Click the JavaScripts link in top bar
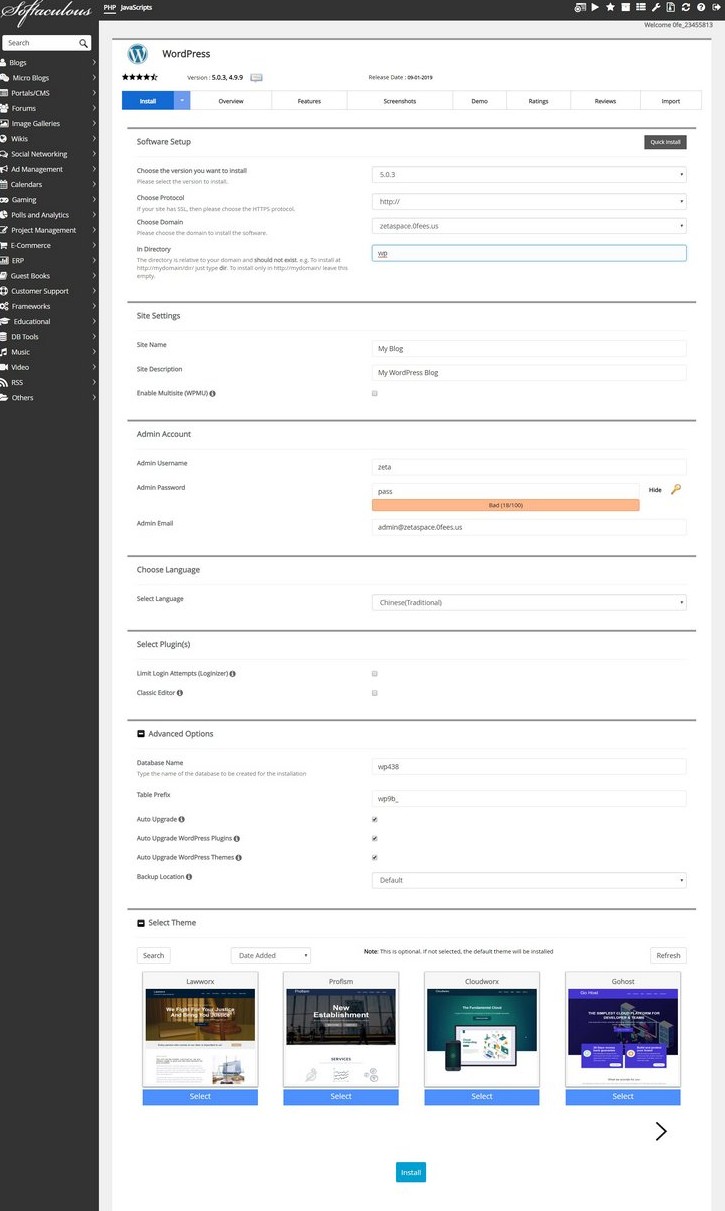 coord(136,7)
